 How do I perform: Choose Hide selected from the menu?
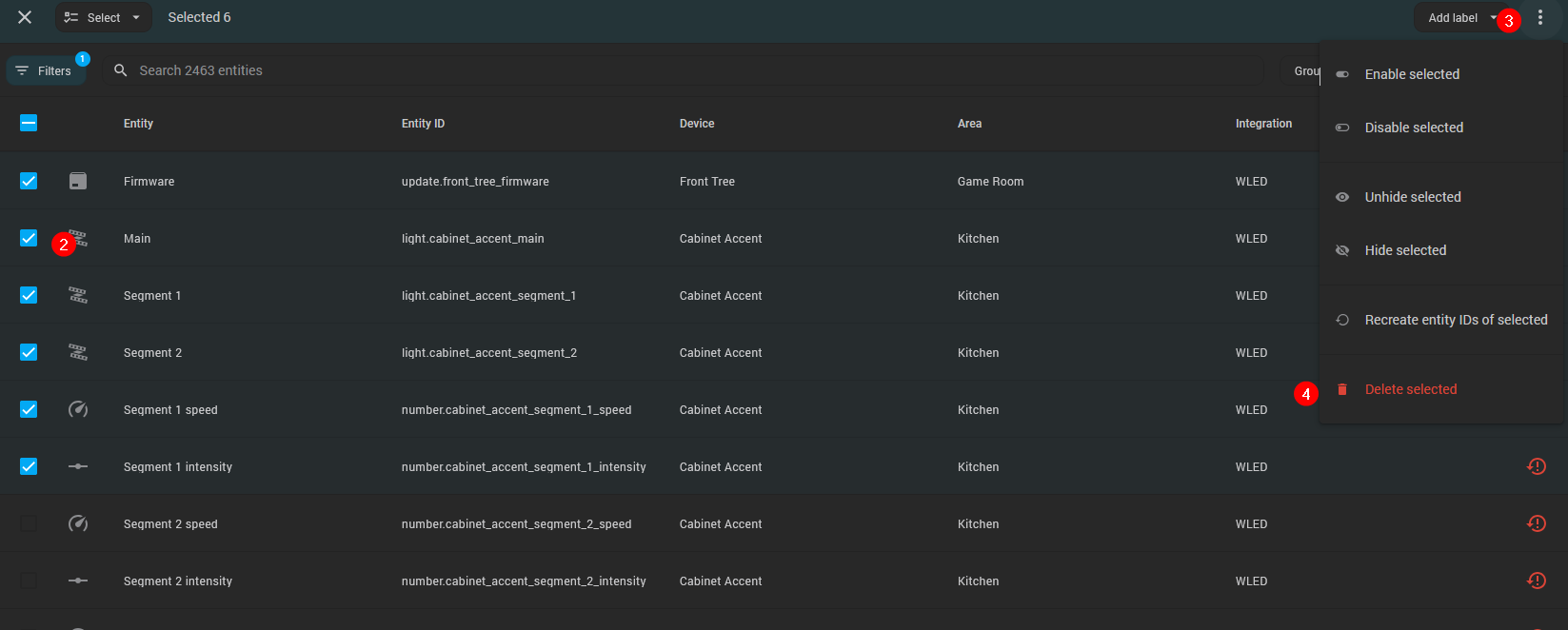pos(1405,250)
